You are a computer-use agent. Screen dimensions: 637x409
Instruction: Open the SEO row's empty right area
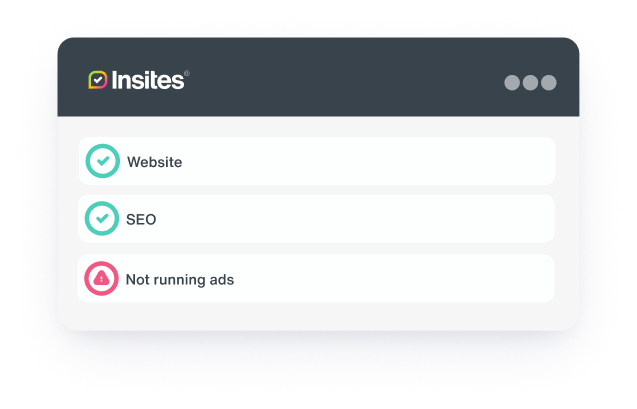353,219
